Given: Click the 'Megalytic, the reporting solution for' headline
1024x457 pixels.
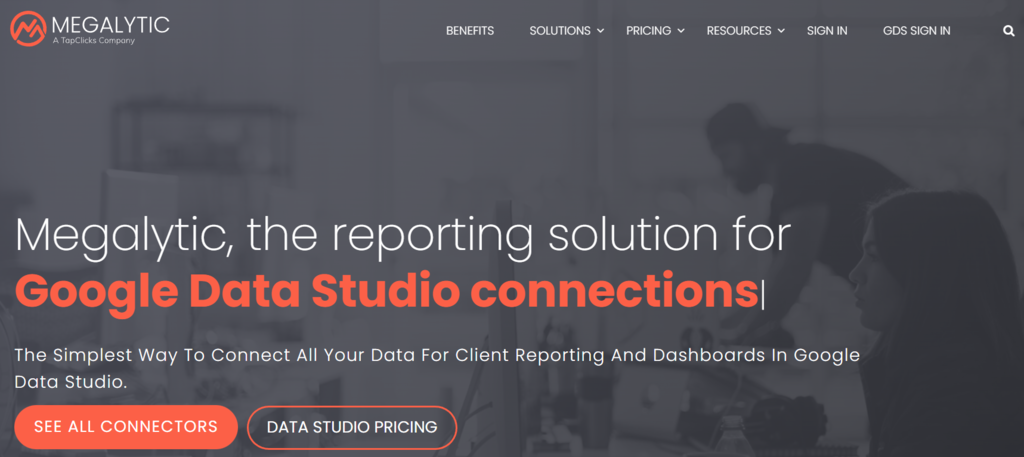Looking at the screenshot, I should point(403,238).
